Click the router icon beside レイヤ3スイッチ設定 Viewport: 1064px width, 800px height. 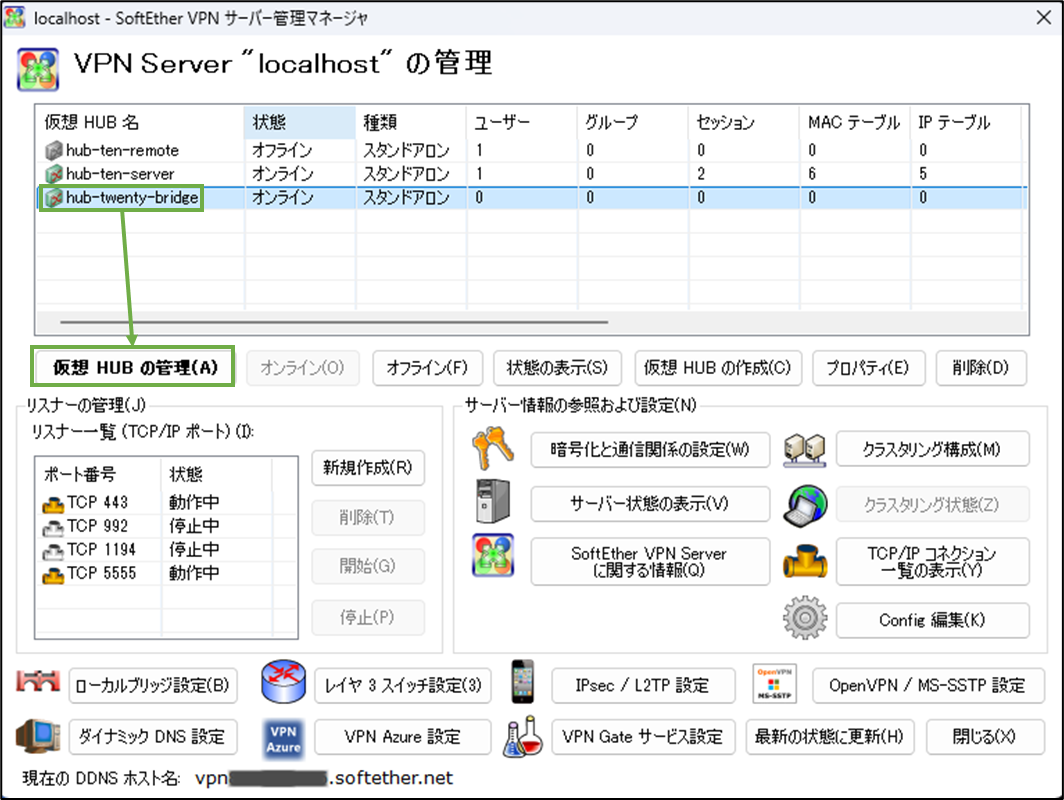[x=283, y=685]
